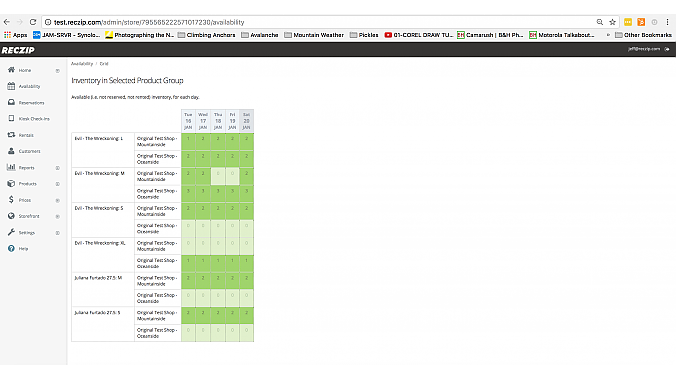Expand the Products submenu arrow
Viewport: 676px width, 380px height.
click(57, 184)
